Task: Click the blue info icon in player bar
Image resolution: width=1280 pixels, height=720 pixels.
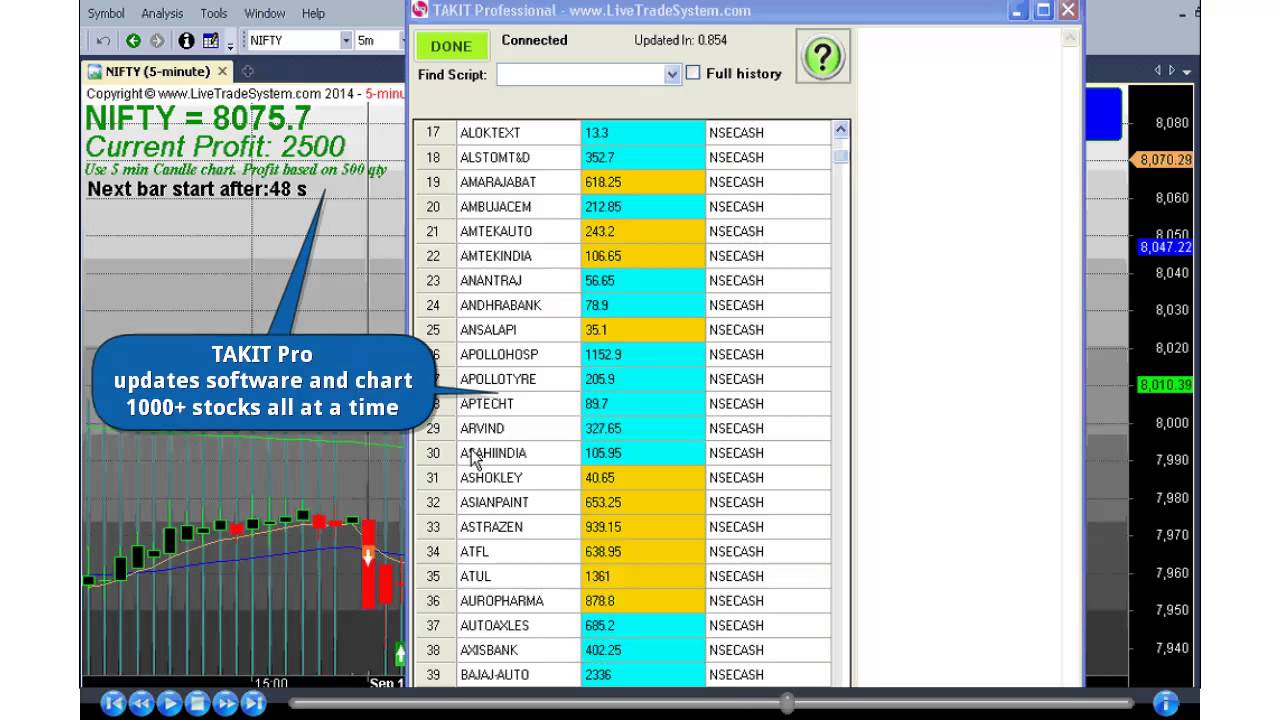Action: [x=1165, y=703]
